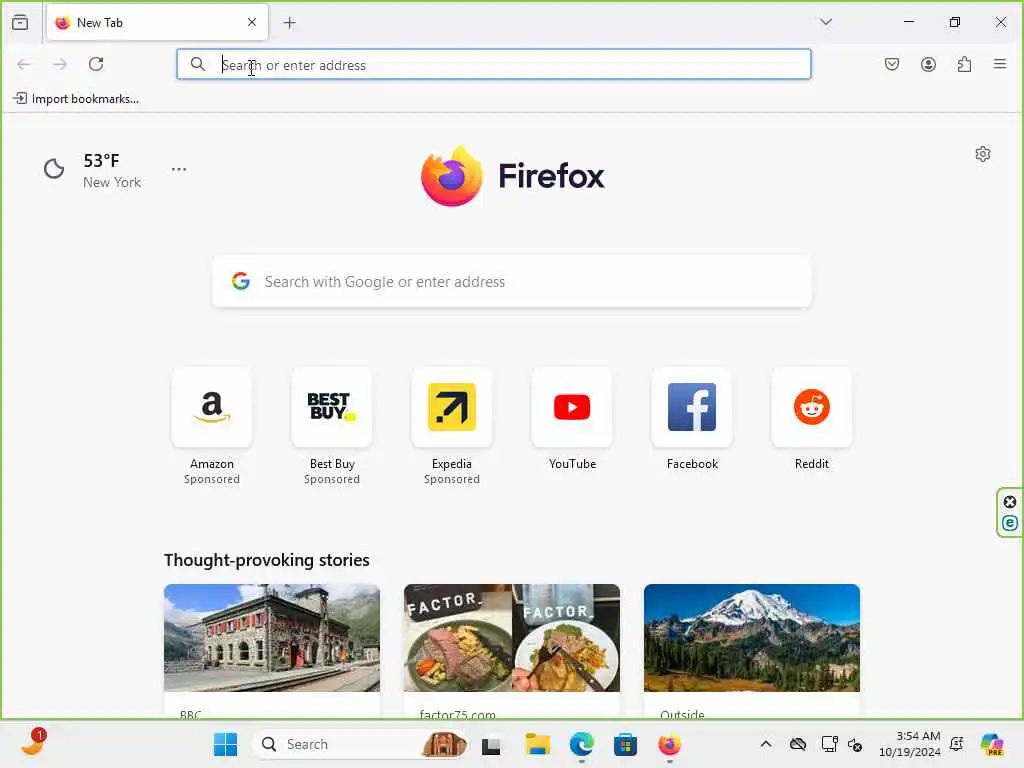This screenshot has height=768, width=1024.
Task: Switch to Firefox using the taskbar icon
Action: (669, 744)
